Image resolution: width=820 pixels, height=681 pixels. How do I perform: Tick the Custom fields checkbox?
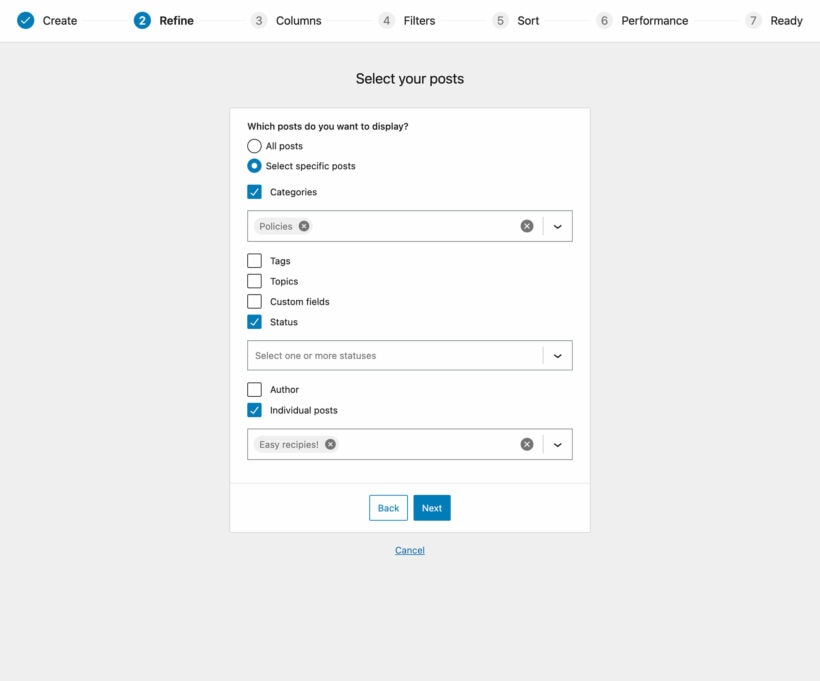tap(254, 301)
